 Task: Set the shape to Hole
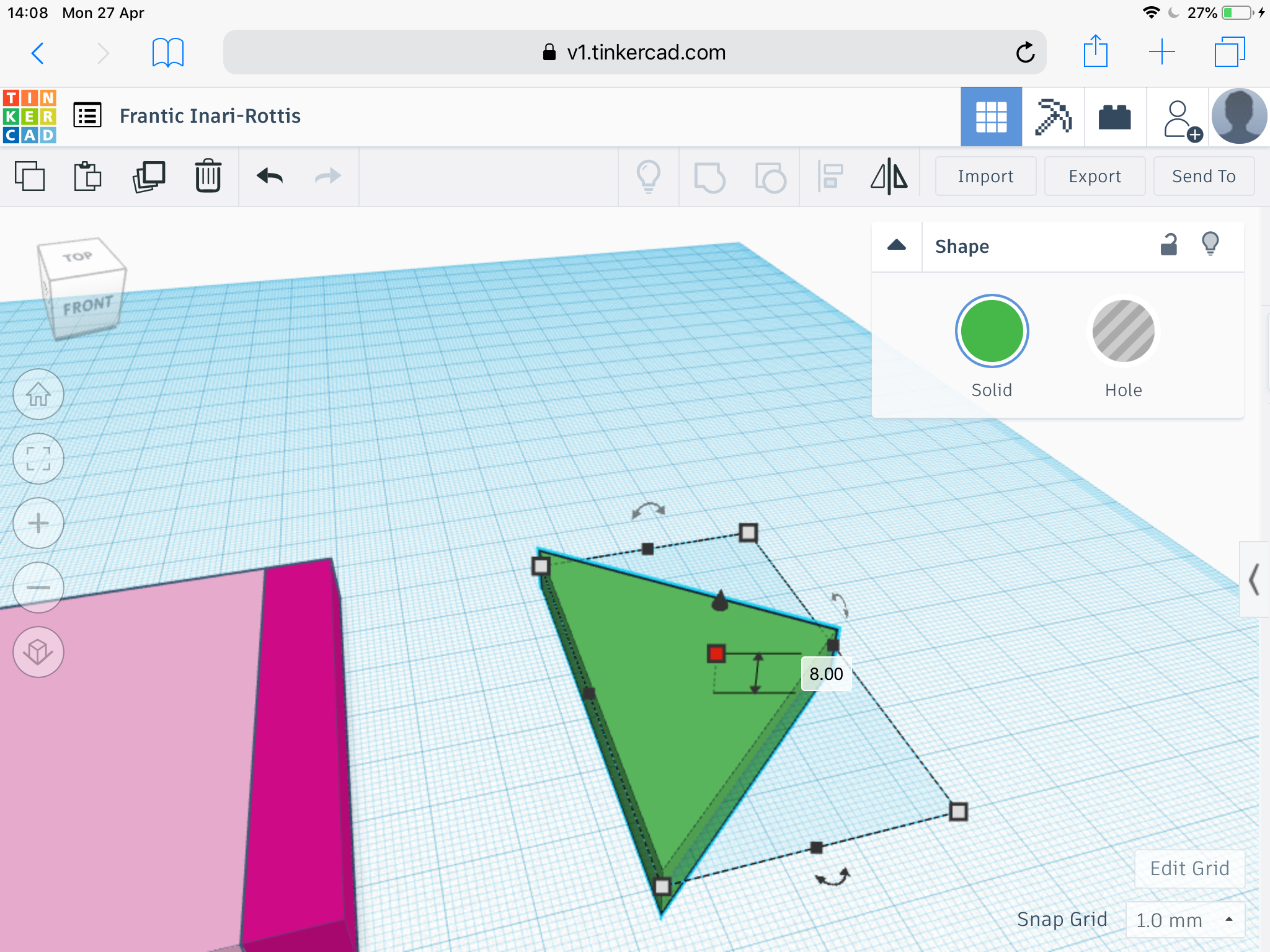click(x=1123, y=331)
